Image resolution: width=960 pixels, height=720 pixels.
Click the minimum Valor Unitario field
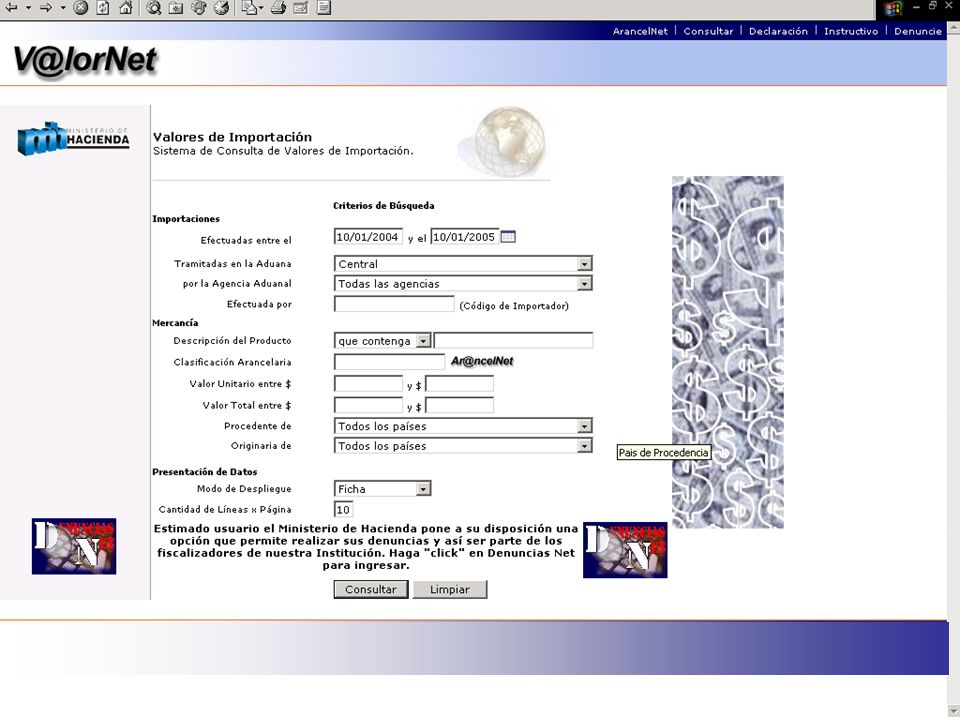(368, 384)
